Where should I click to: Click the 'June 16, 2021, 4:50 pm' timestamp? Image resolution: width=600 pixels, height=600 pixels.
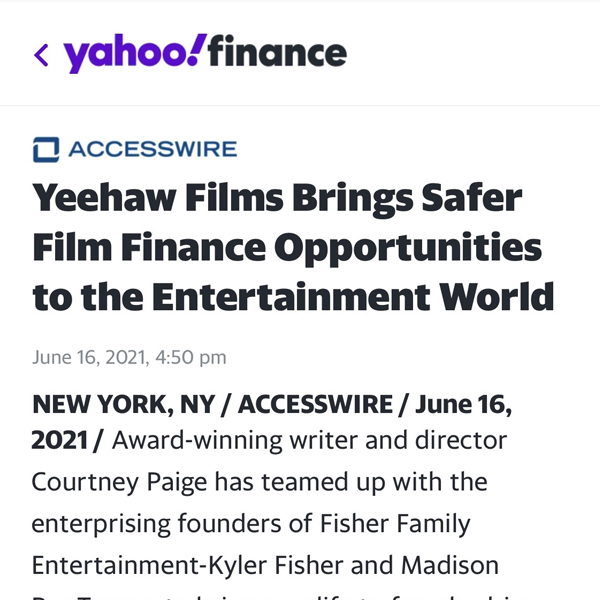tap(129, 357)
